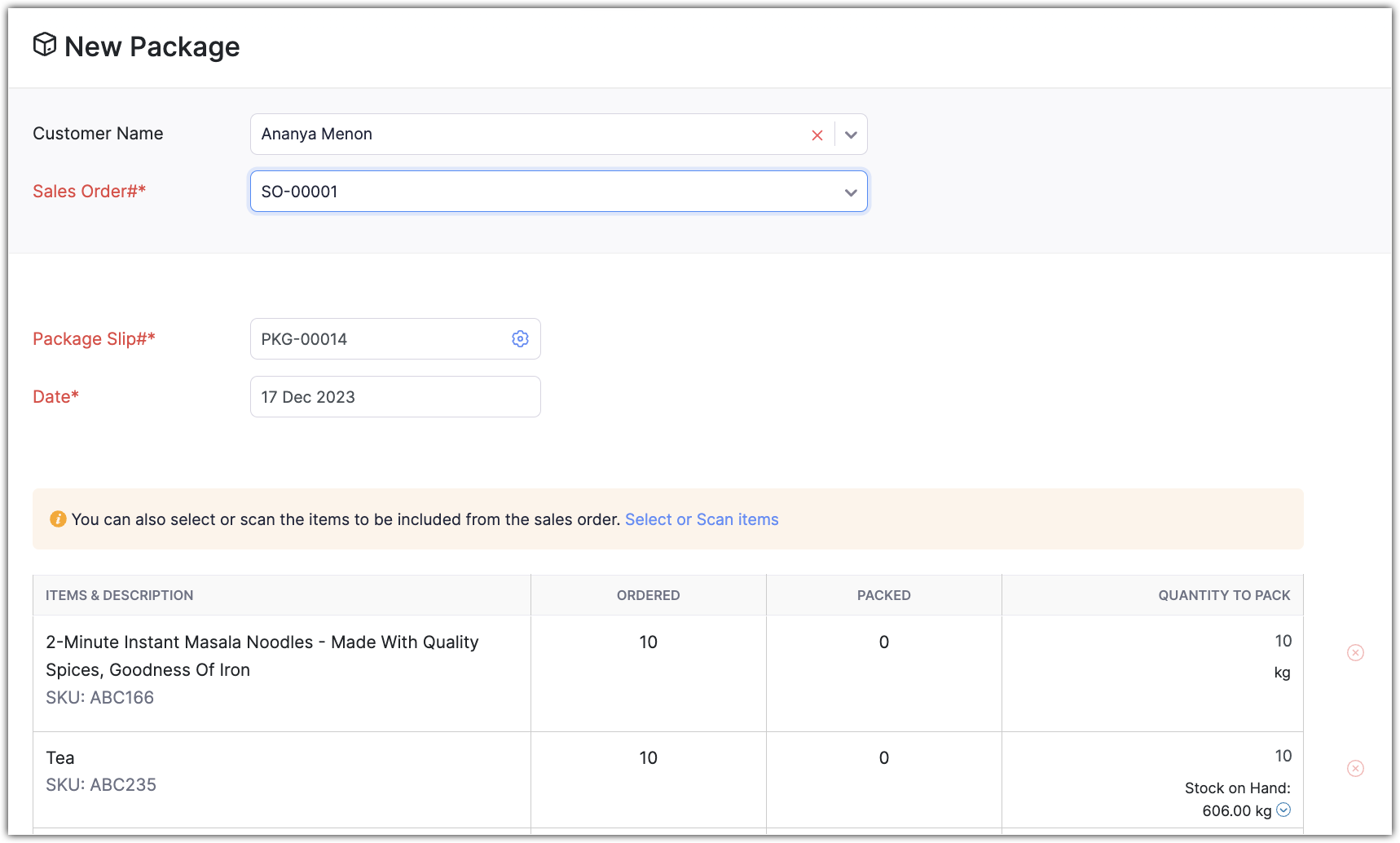Expand the Sales Order SO-00001 dropdown
1400x843 pixels.
click(851, 192)
